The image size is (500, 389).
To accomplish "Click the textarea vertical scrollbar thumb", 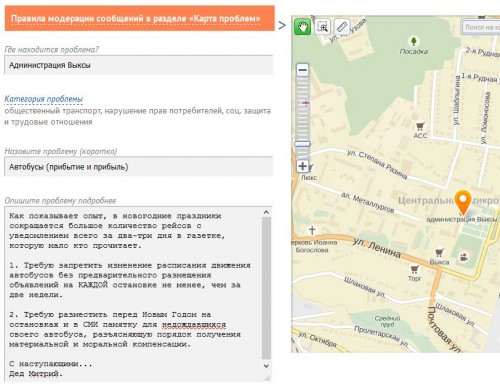I will [x=266, y=288].
